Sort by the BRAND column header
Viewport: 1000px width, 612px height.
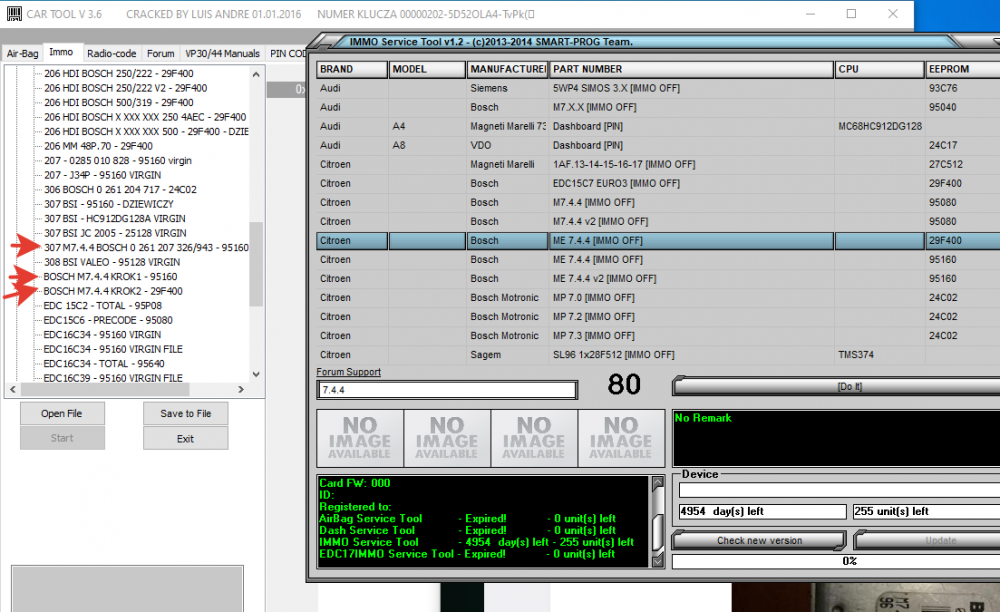352,69
